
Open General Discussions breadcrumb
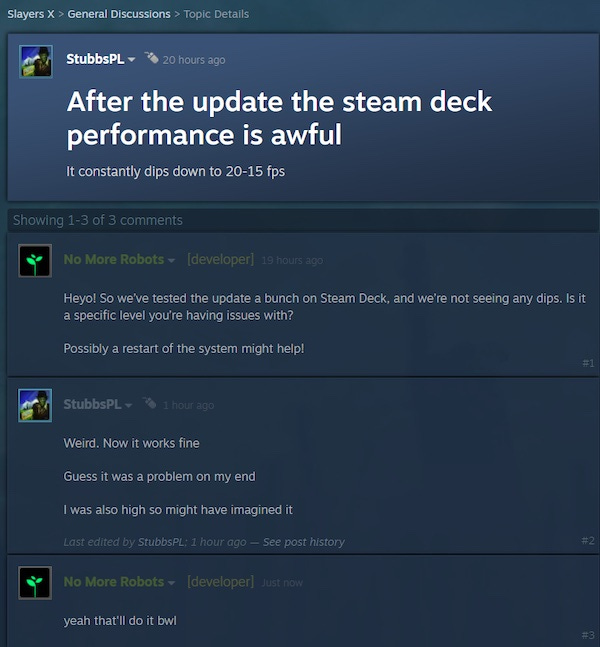click(119, 14)
